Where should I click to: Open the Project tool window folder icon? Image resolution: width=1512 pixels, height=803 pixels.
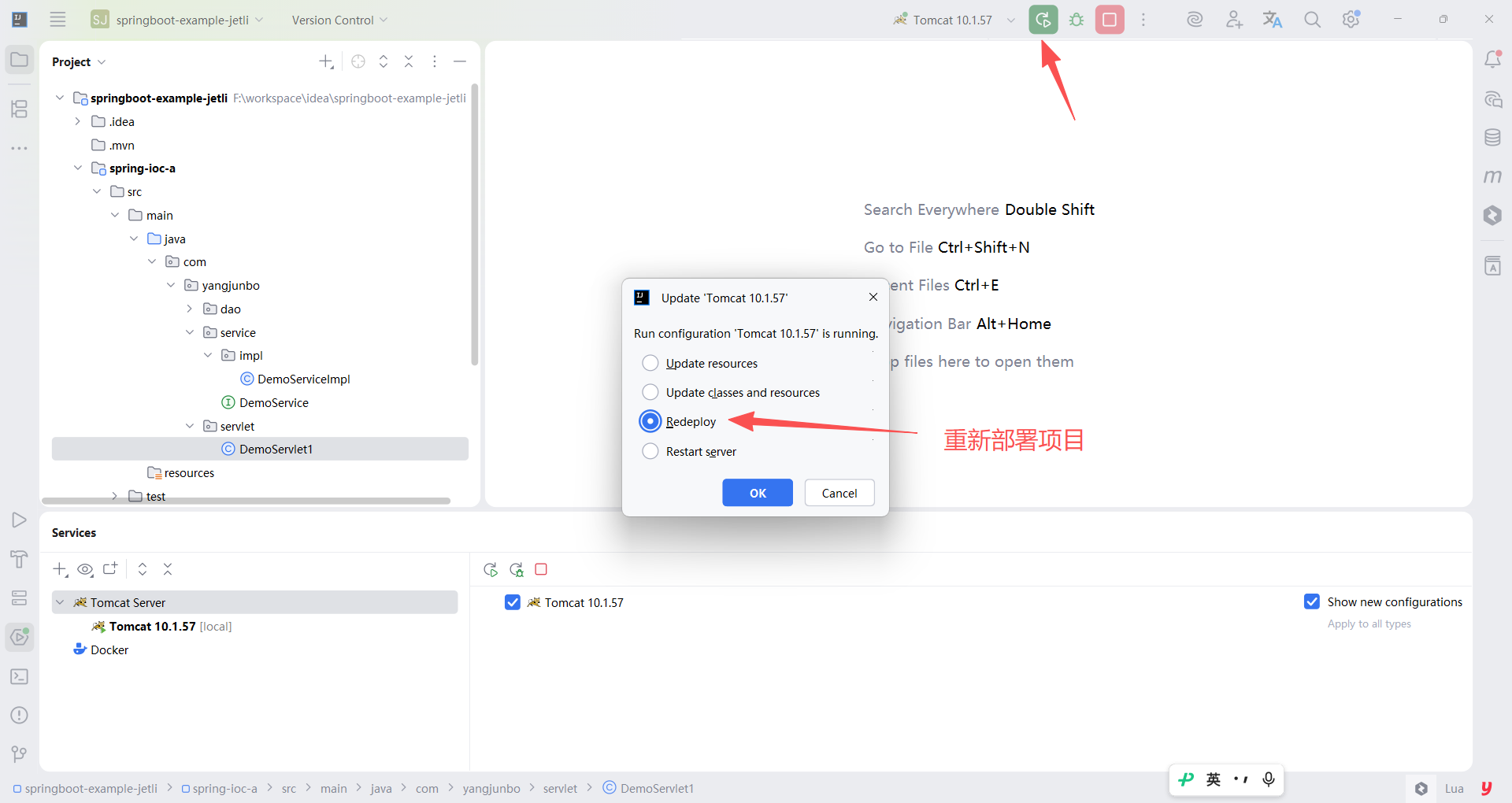(x=20, y=60)
